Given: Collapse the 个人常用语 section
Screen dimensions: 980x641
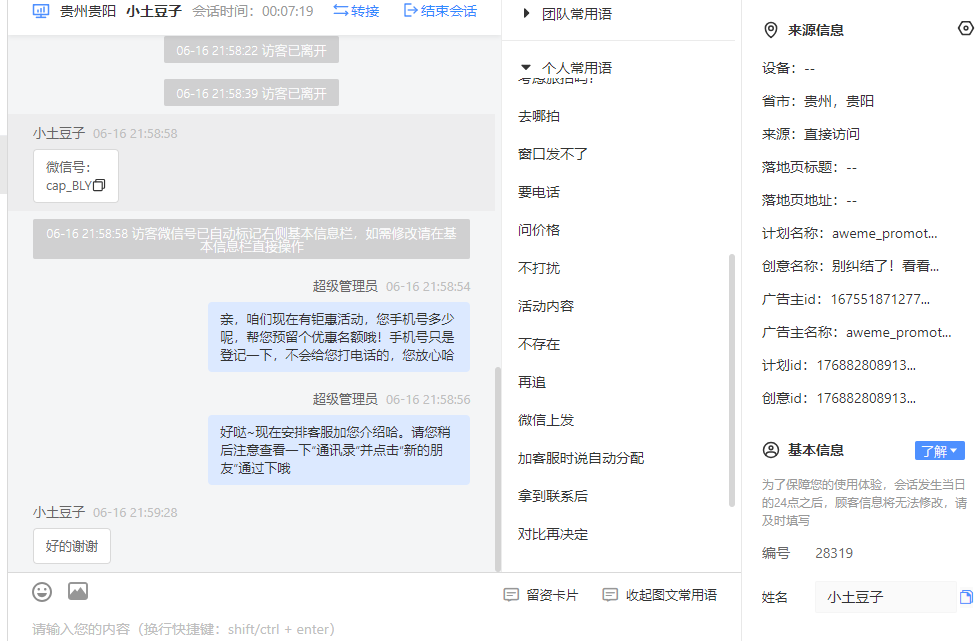Looking at the screenshot, I should 526,67.
